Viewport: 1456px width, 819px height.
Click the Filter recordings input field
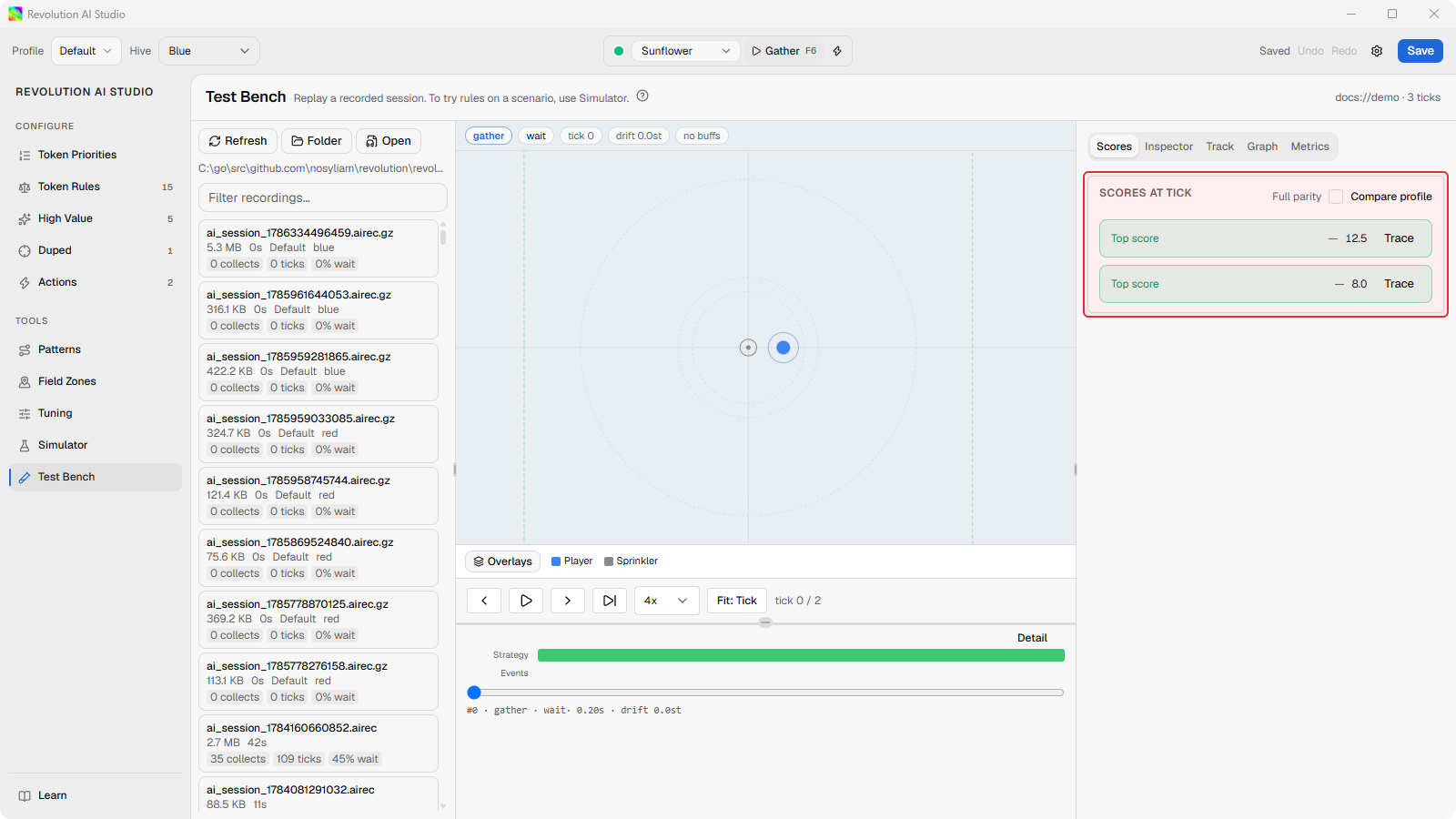tap(323, 197)
